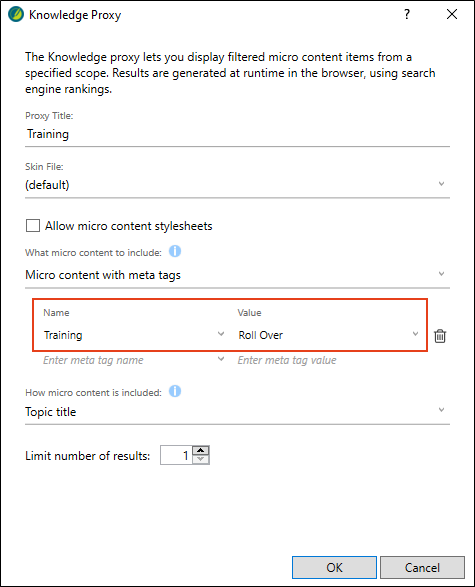The width and height of the screenshot is (475, 587).
Task: Click info icon beside How micro content is included
Action: pos(175,391)
